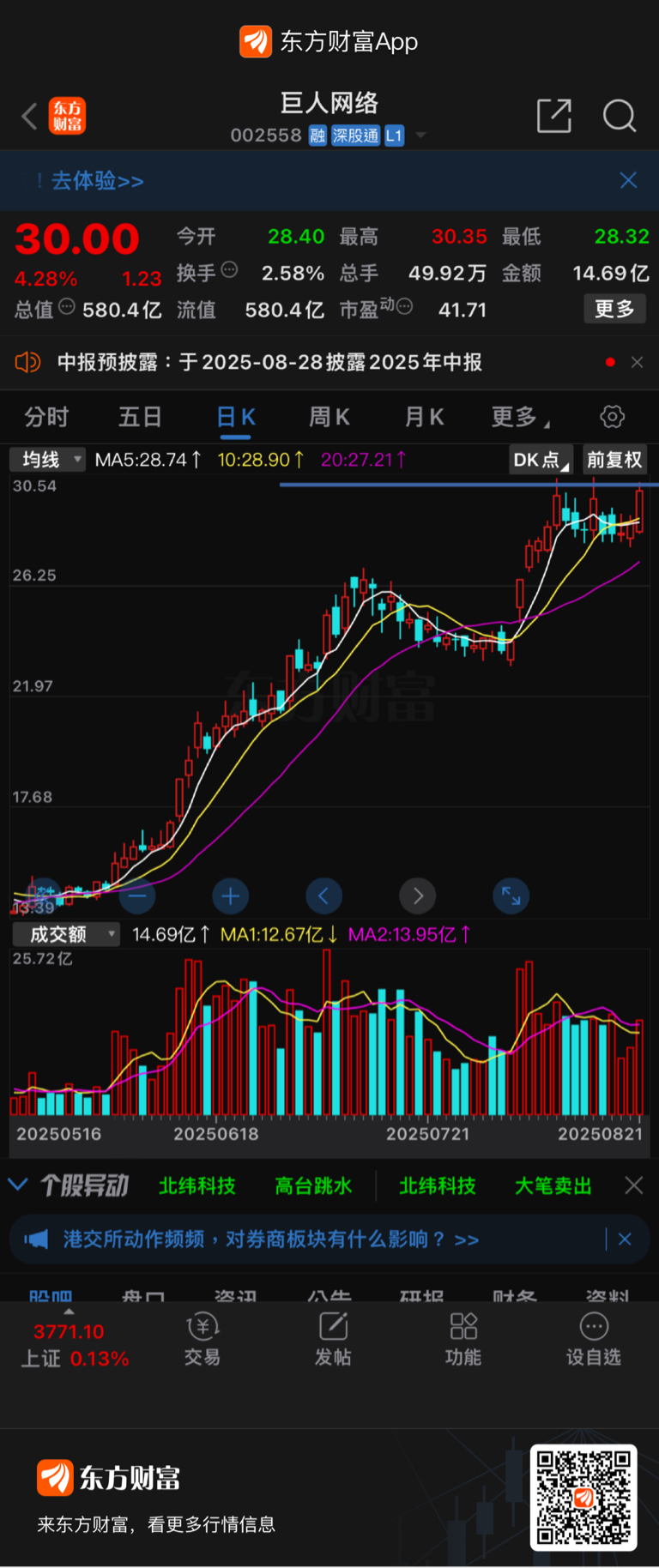Close the 个股异动 ticker bar
This screenshot has width=659, height=1568.
634,1185
